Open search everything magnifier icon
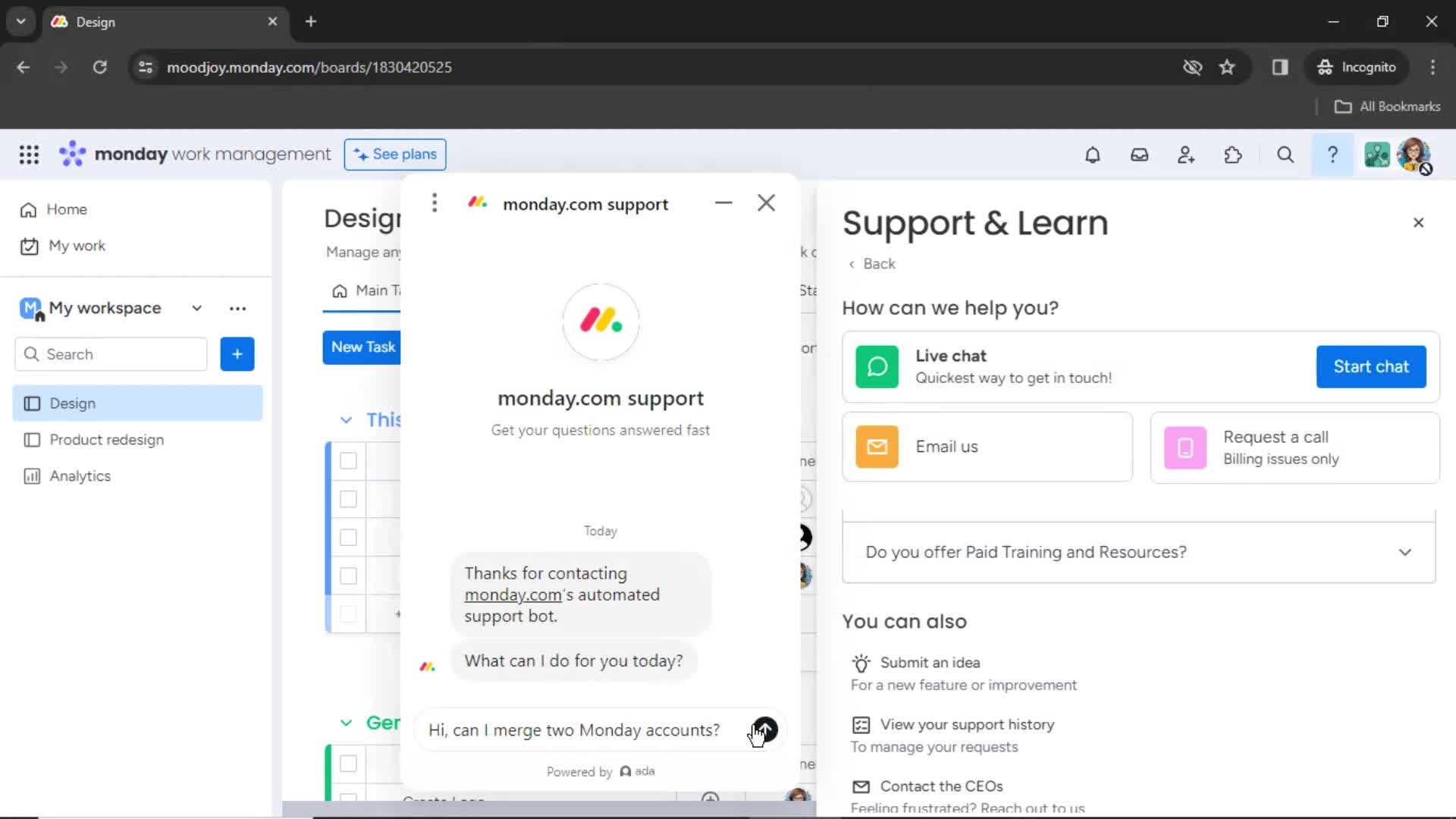Image resolution: width=1456 pixels, height=819 pixels. [1285, 155]
